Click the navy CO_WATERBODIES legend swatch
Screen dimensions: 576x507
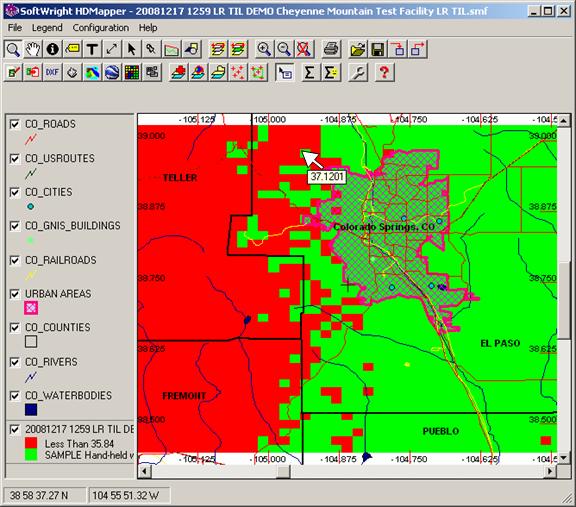[x=31, y=409]
